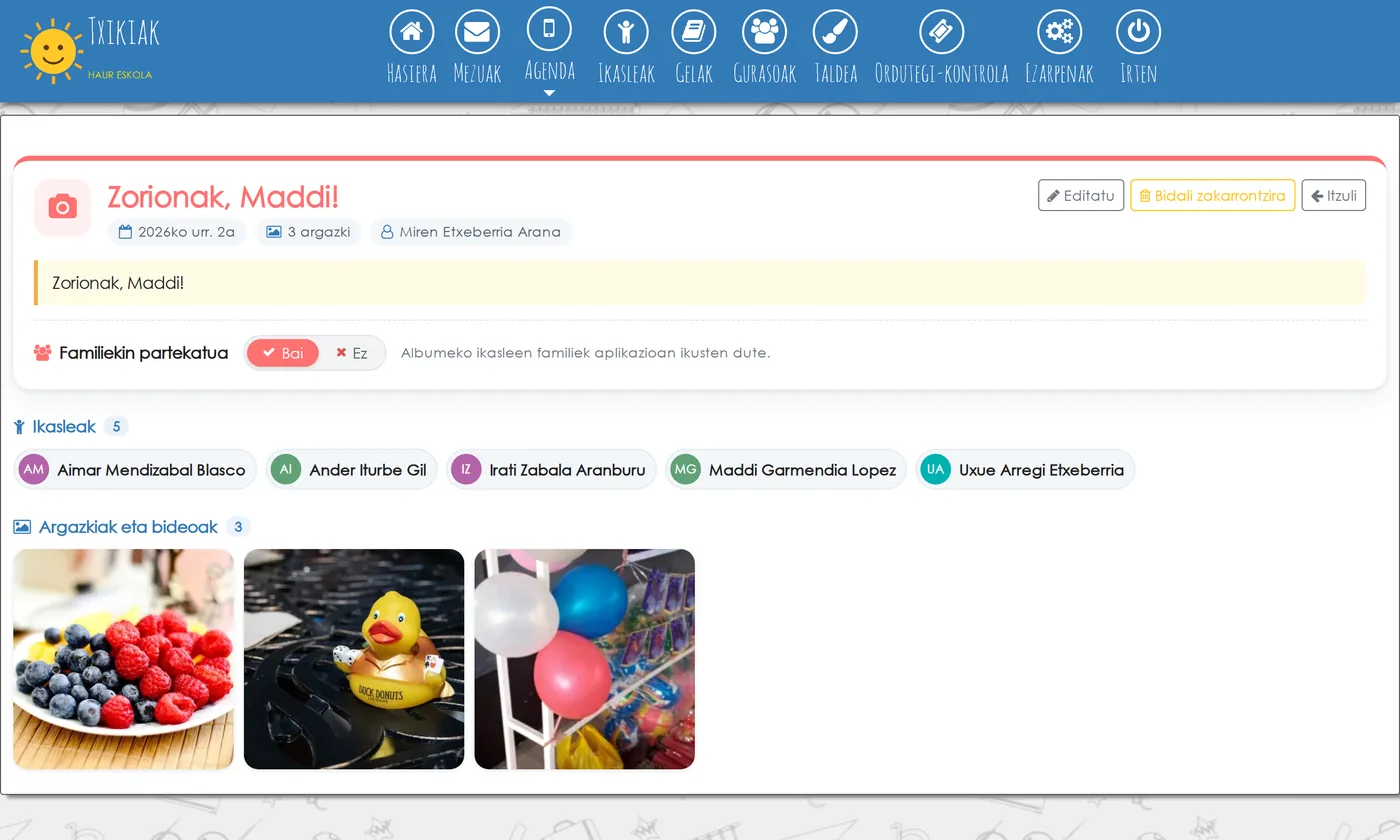Click AM avatar for Aimar Mendizabal
Image resolution: width=1400 pixels, height=840 pixels.
click(34, 469)
